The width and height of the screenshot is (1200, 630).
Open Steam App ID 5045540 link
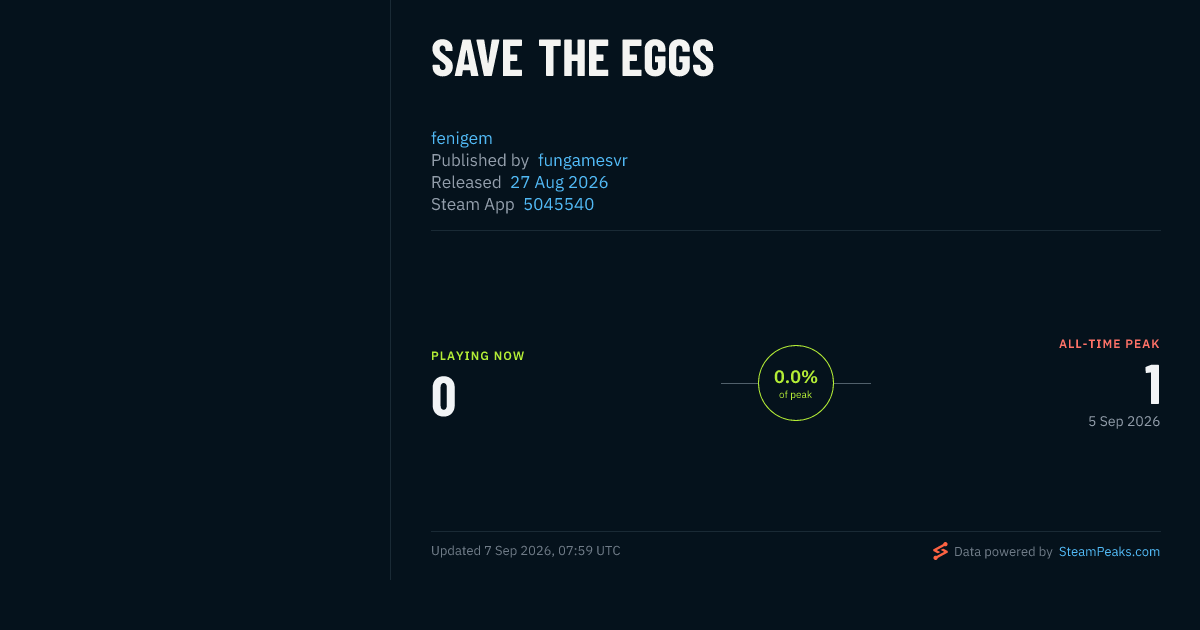[x=559, y=204]
